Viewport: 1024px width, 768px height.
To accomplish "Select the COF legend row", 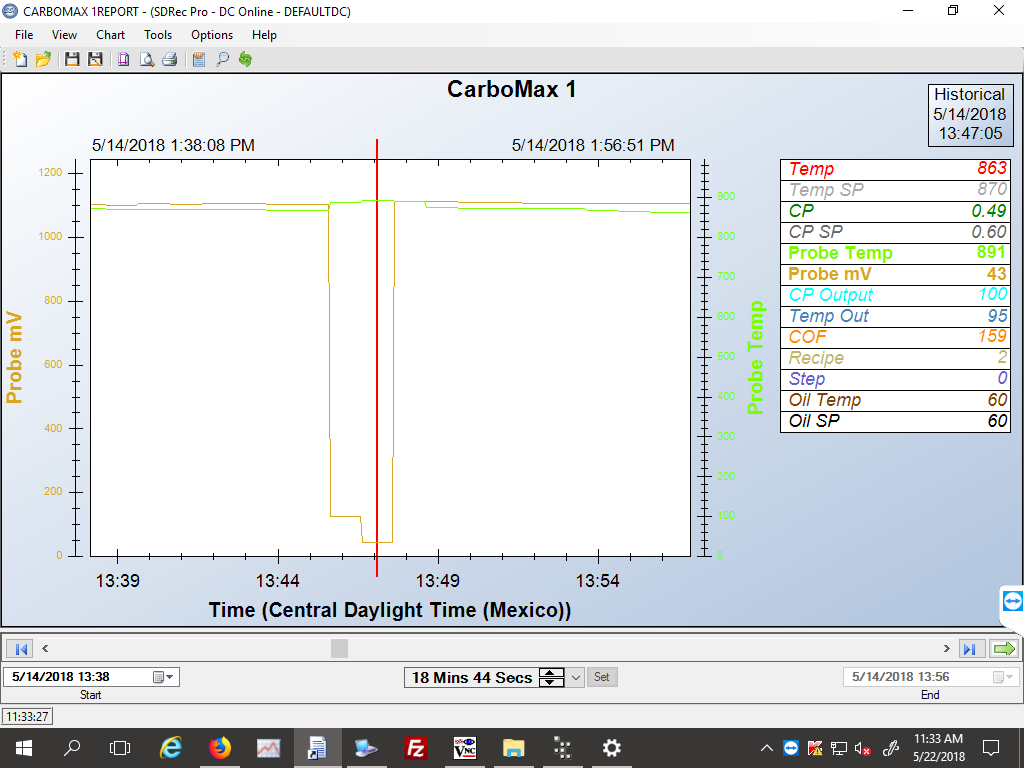I will (x=895, y=337).
